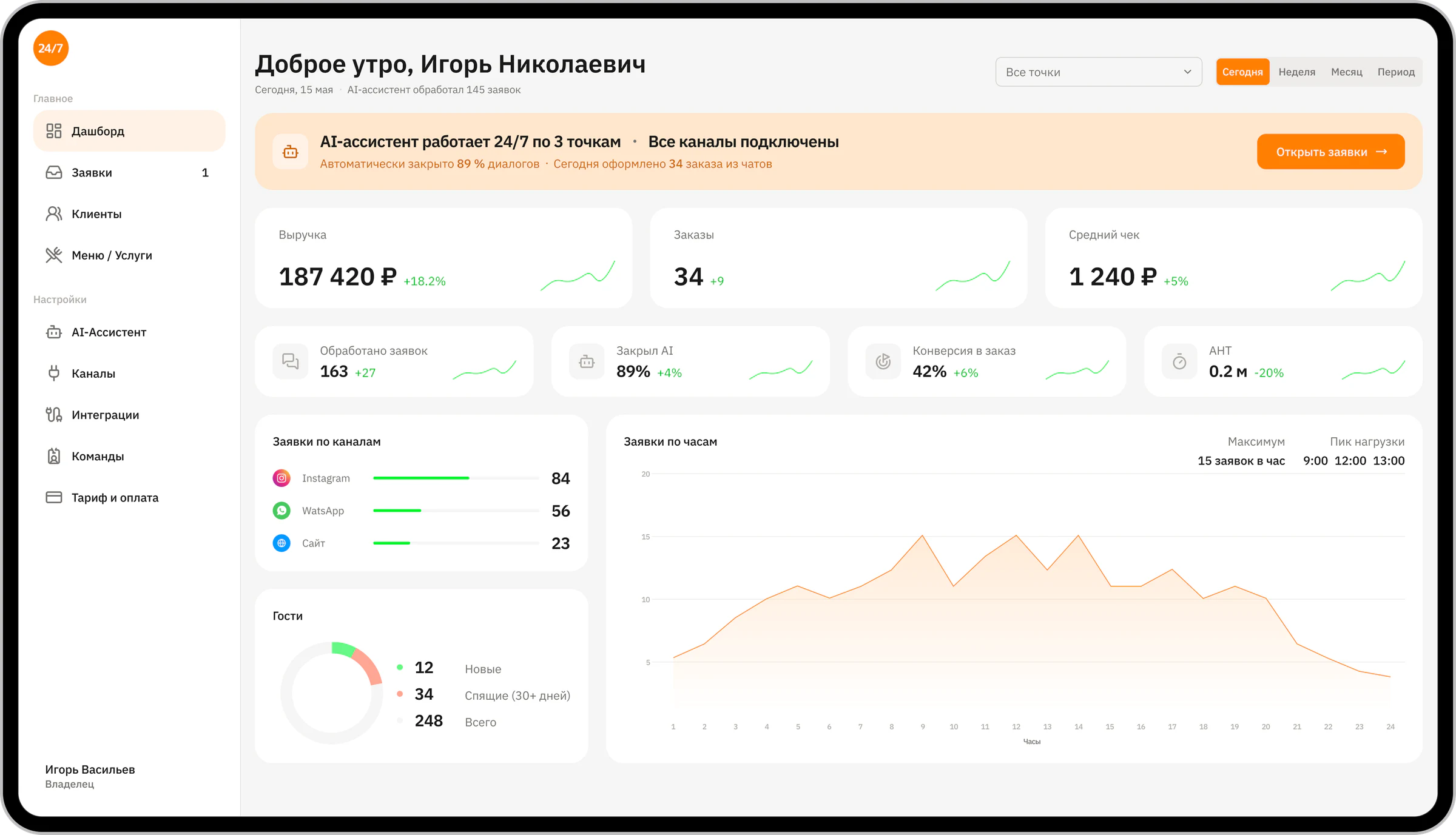
Task: Click the Конверсия в заказ value 42%
Action: 929,371
